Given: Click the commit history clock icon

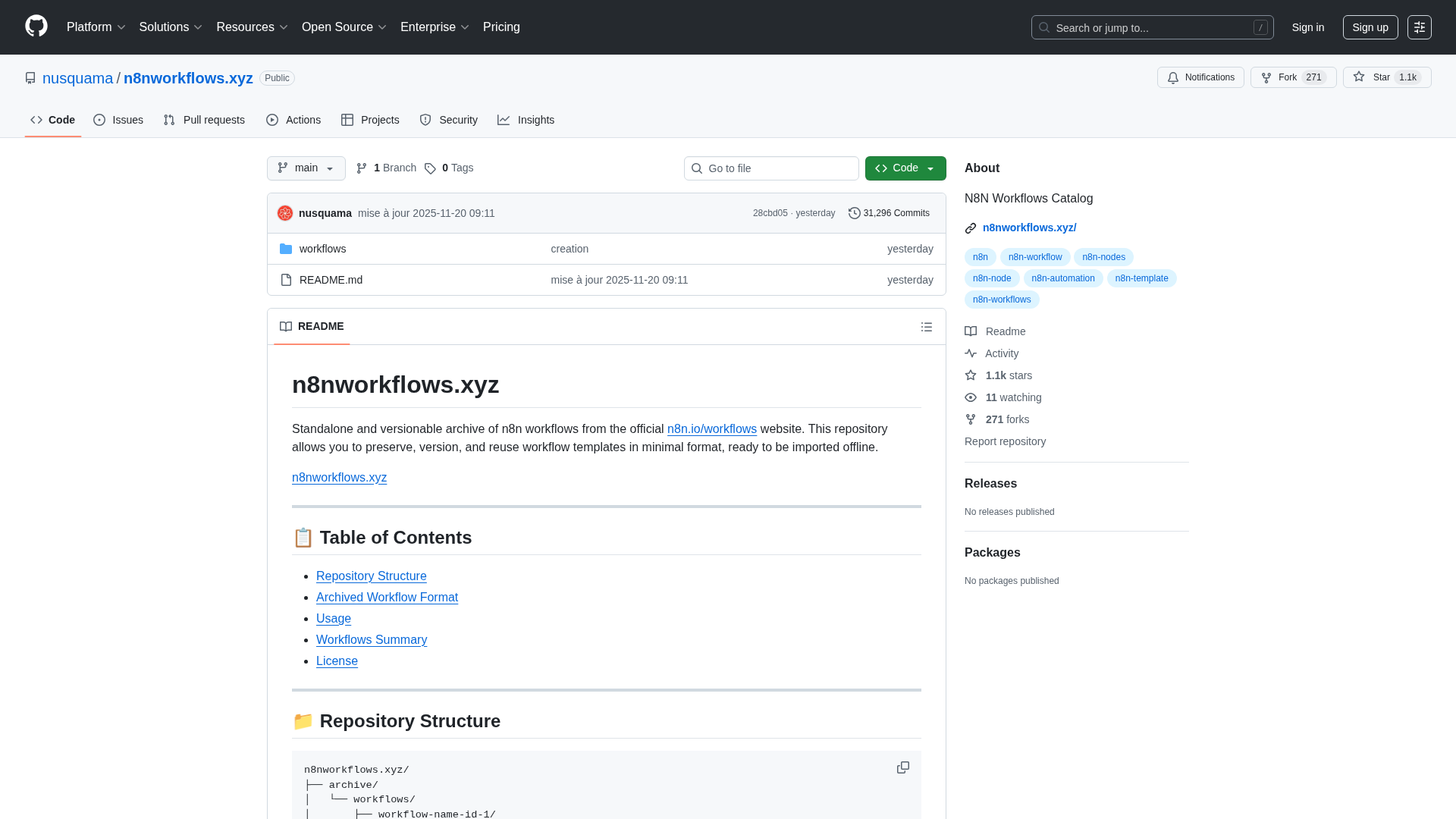Looking at the screenshot, I should tap(855, 213).
